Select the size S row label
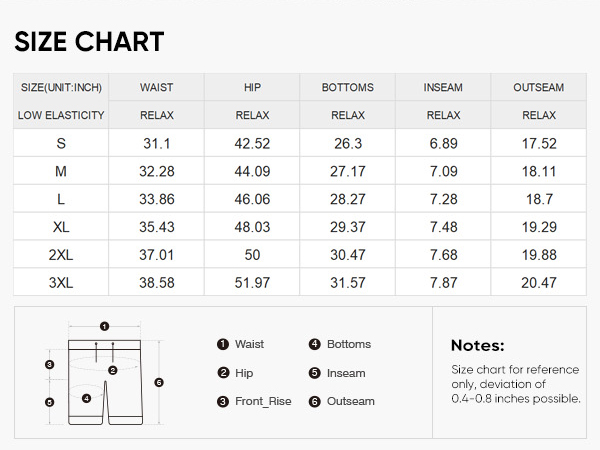The height and width of the screenshot is (450, 600). coord(61,143)
